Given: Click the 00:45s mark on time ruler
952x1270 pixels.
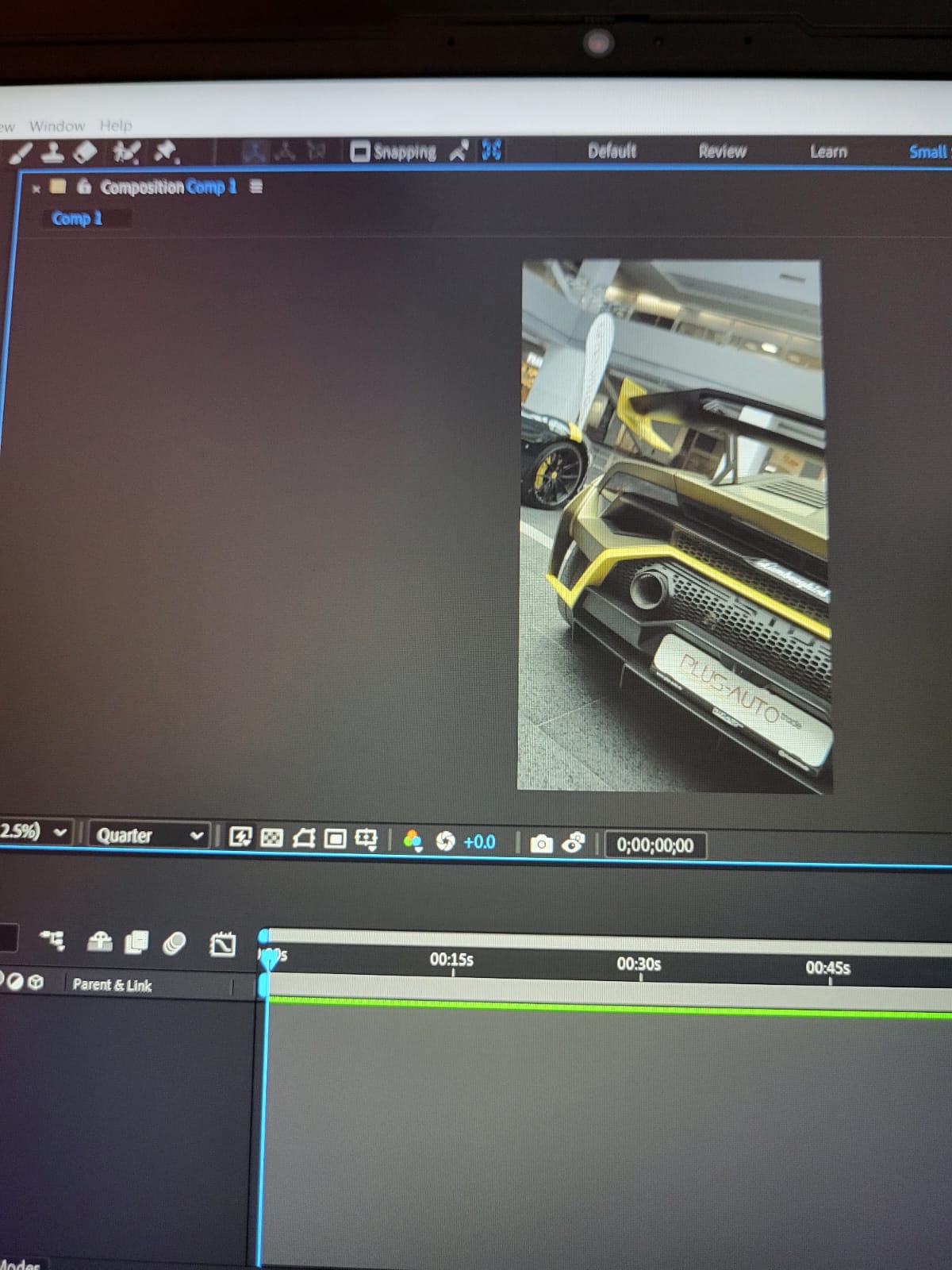Looking at the screenshot, I should point(827,968).
